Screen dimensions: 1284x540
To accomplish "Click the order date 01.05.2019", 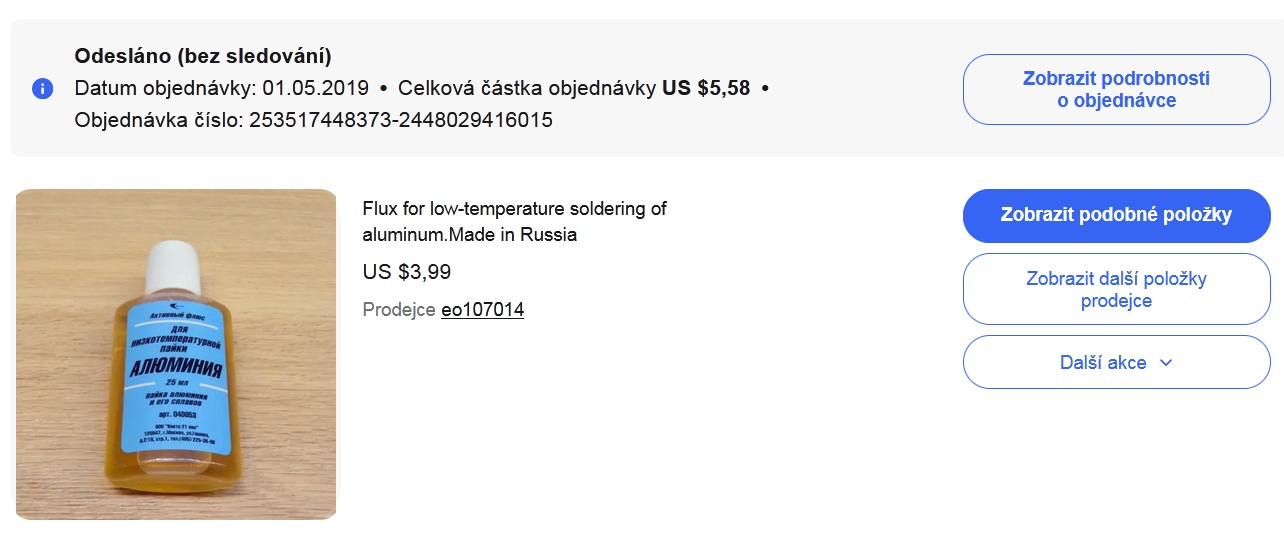I will (x=316, y=88).
